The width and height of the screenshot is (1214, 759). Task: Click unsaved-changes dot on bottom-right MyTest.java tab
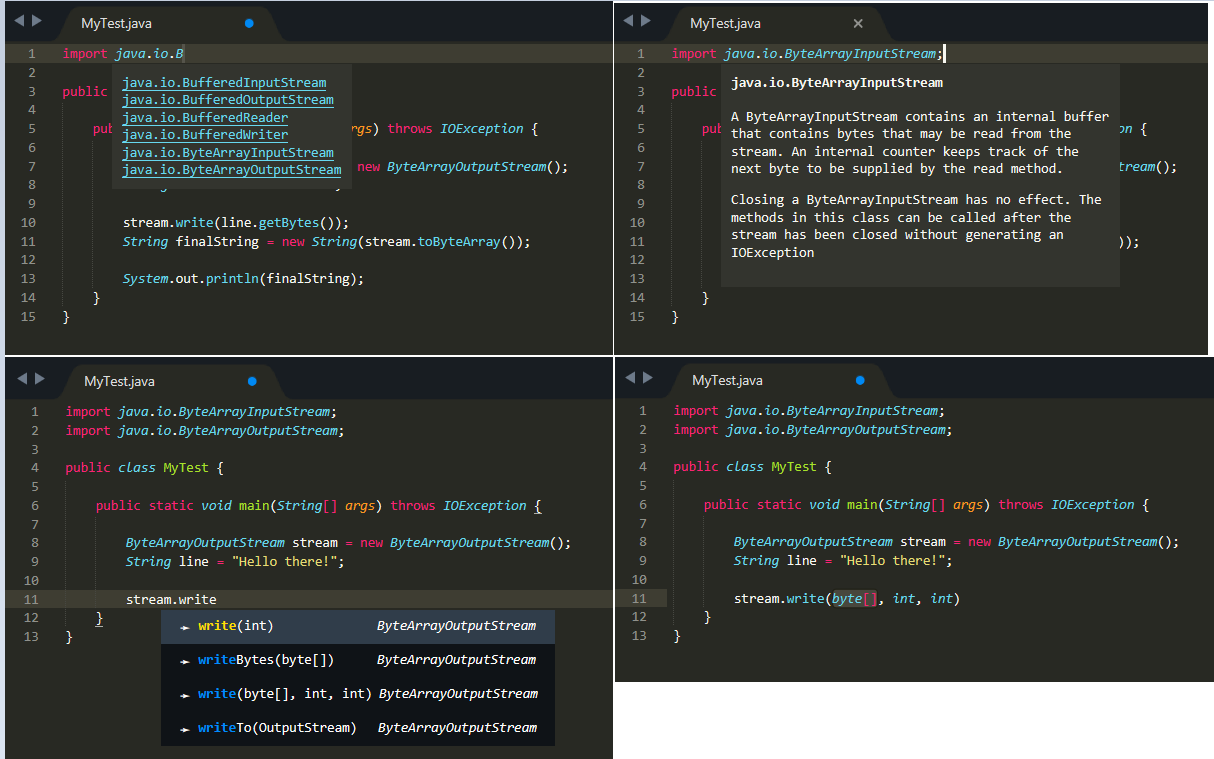860,380
